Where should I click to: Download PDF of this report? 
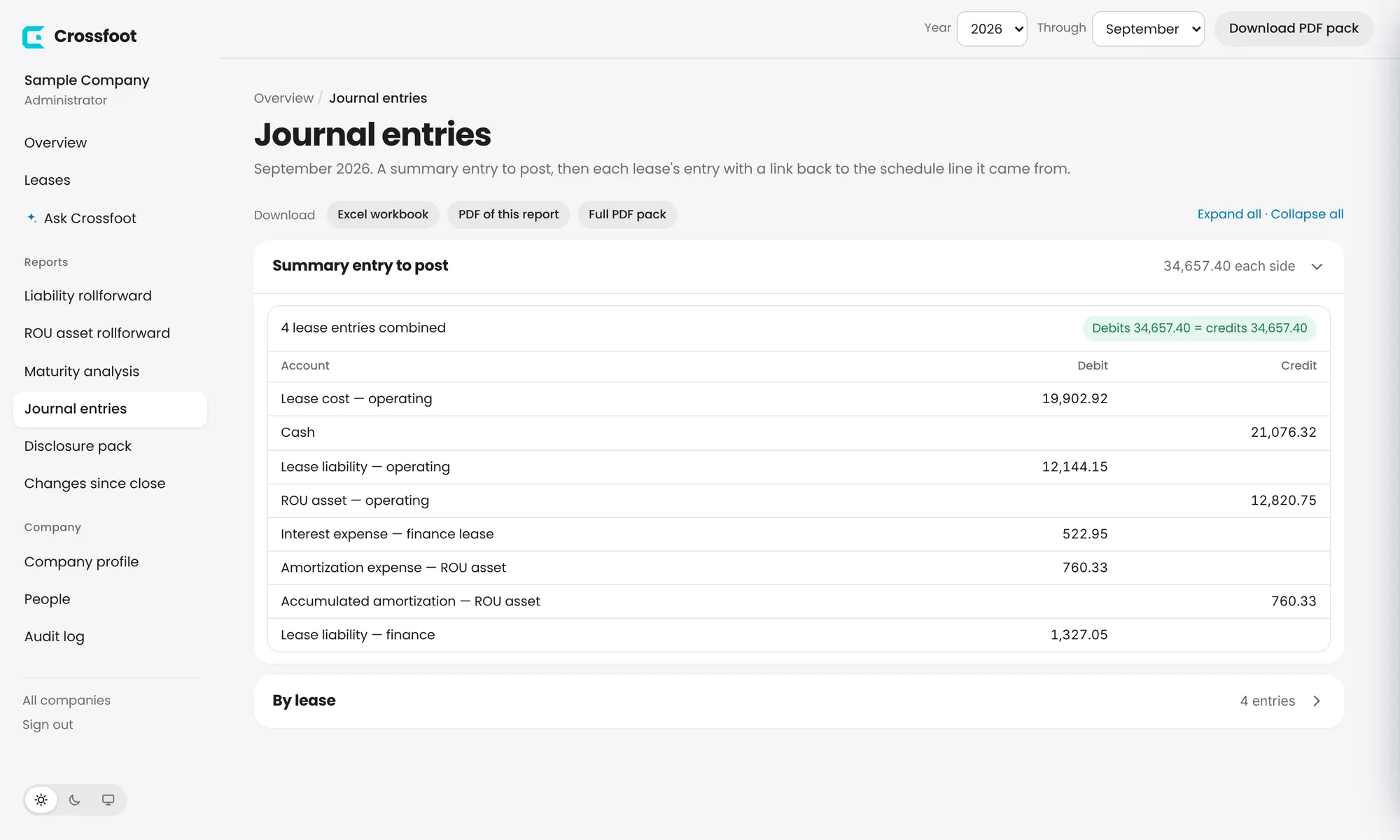(508, 214)
